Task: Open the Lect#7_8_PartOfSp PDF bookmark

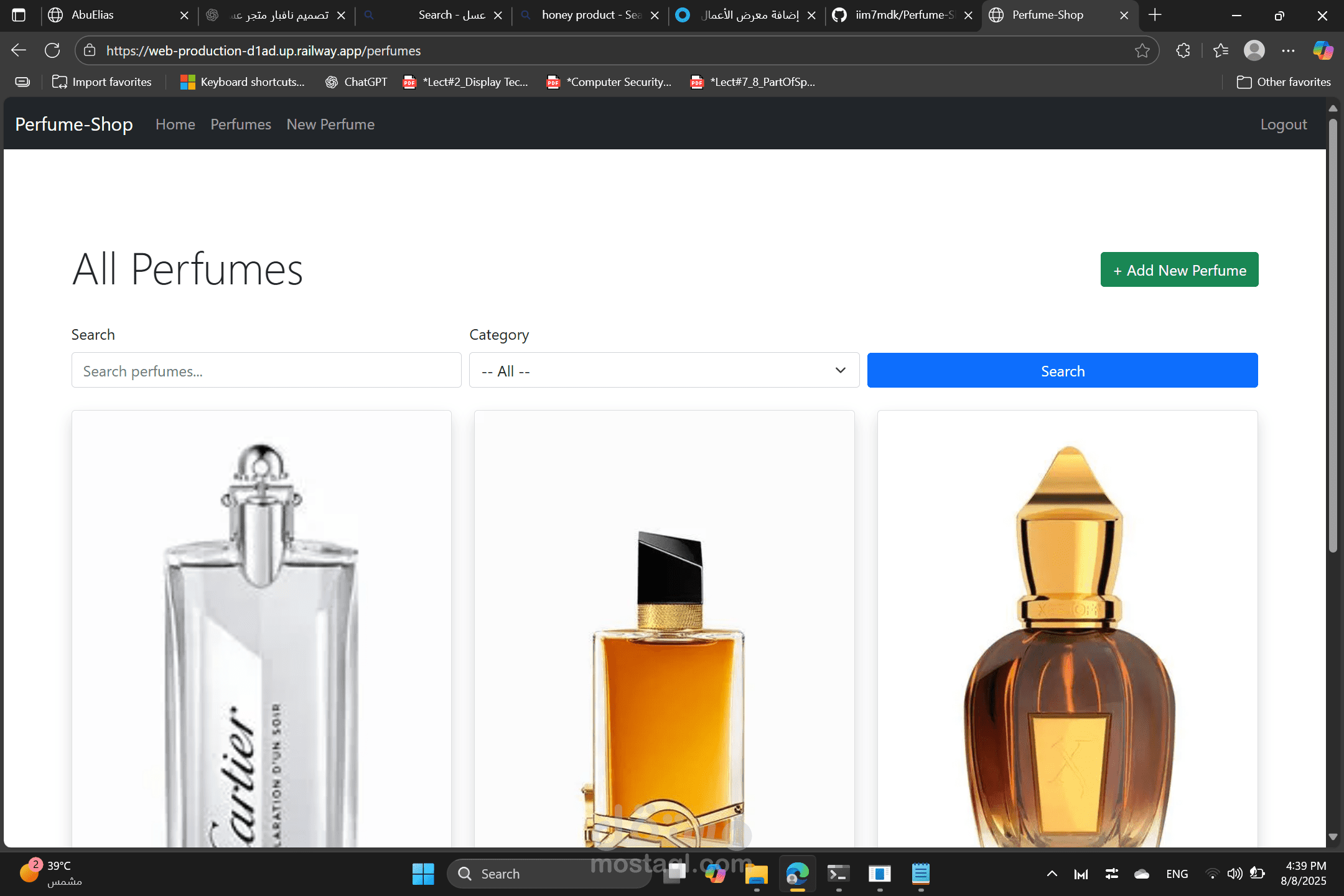Action: point(753,82)
